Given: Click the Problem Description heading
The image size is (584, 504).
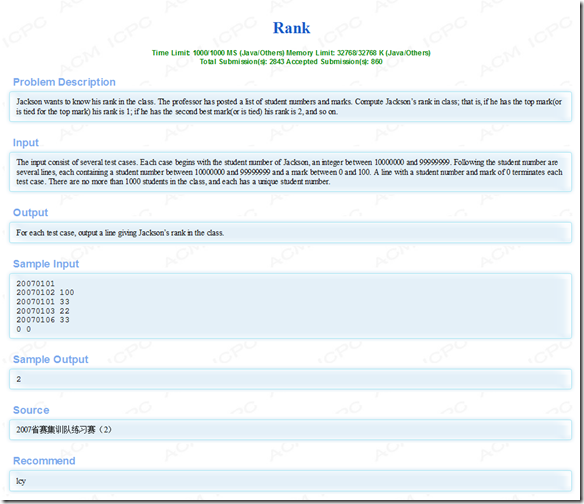Looking at the screenshot, I should coord(64,82).
